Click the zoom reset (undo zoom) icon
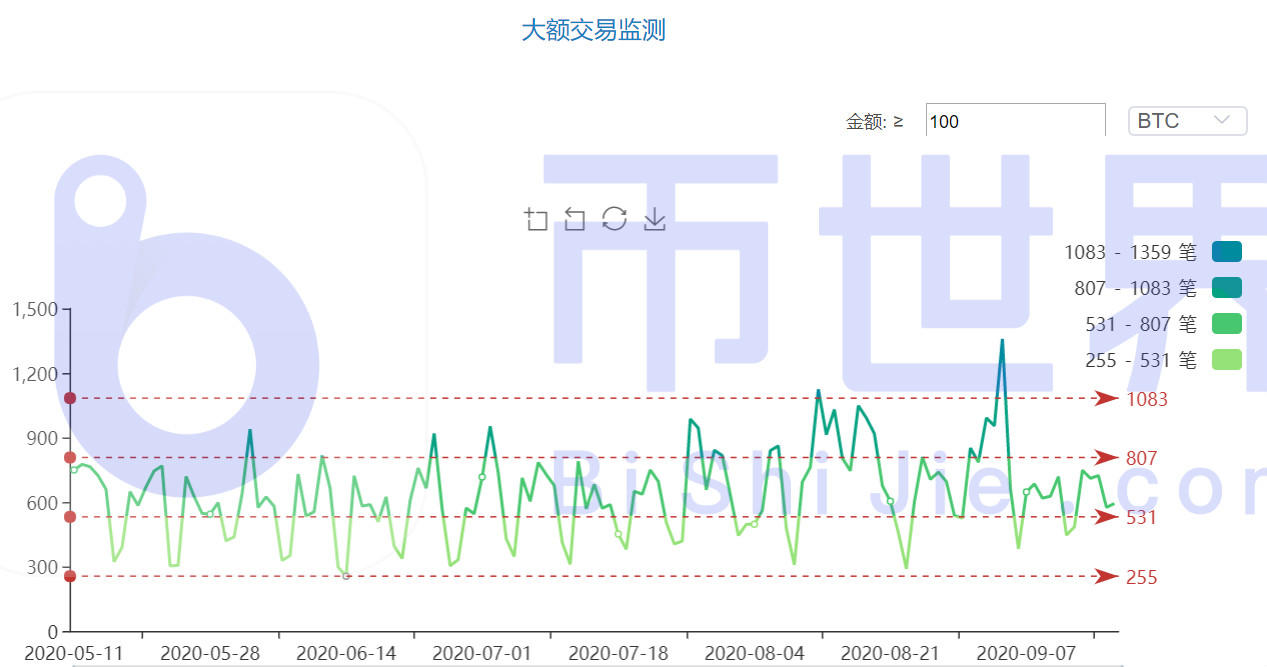This screenshot has width=1267, height=667. [x=575, y=219]
